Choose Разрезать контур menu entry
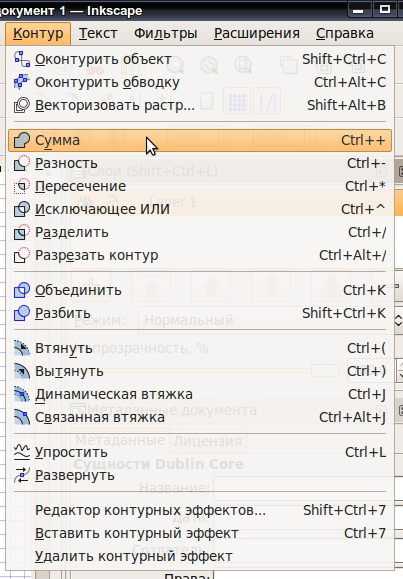 pyautogui.click(x=199, y=256)
